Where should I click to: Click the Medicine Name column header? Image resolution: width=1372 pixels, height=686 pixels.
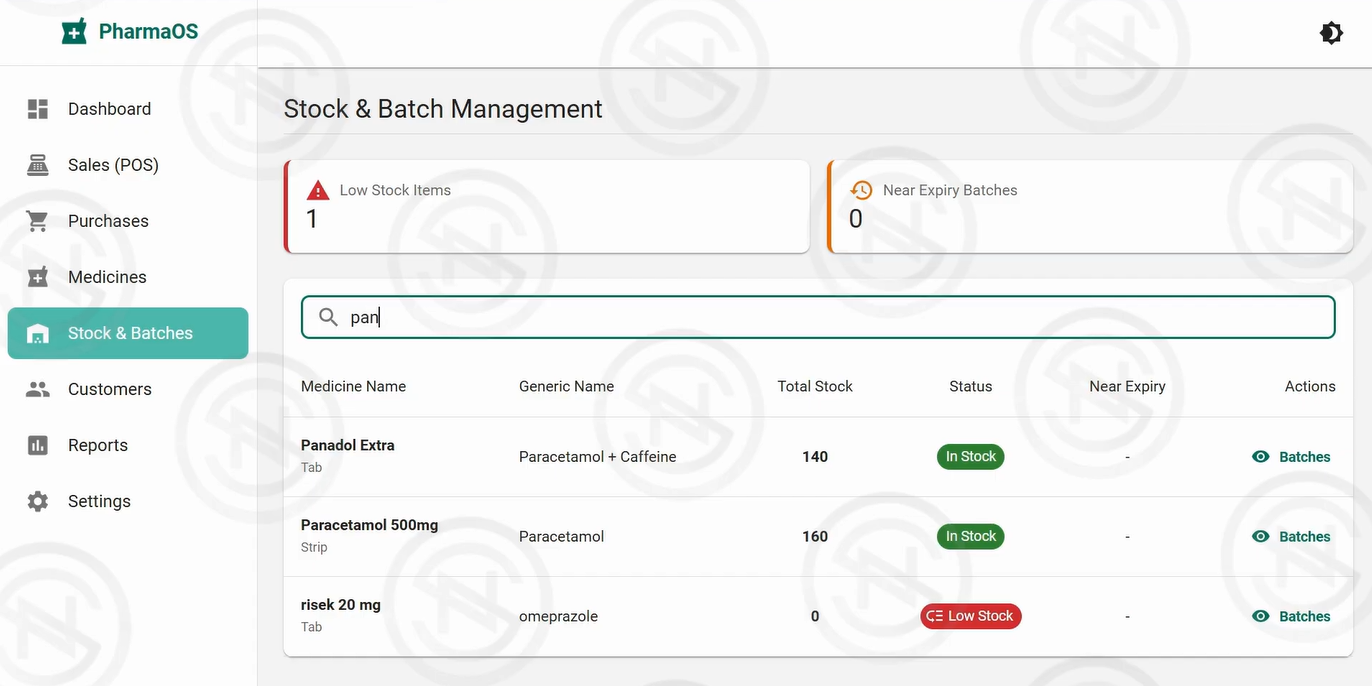coord(353,386)
